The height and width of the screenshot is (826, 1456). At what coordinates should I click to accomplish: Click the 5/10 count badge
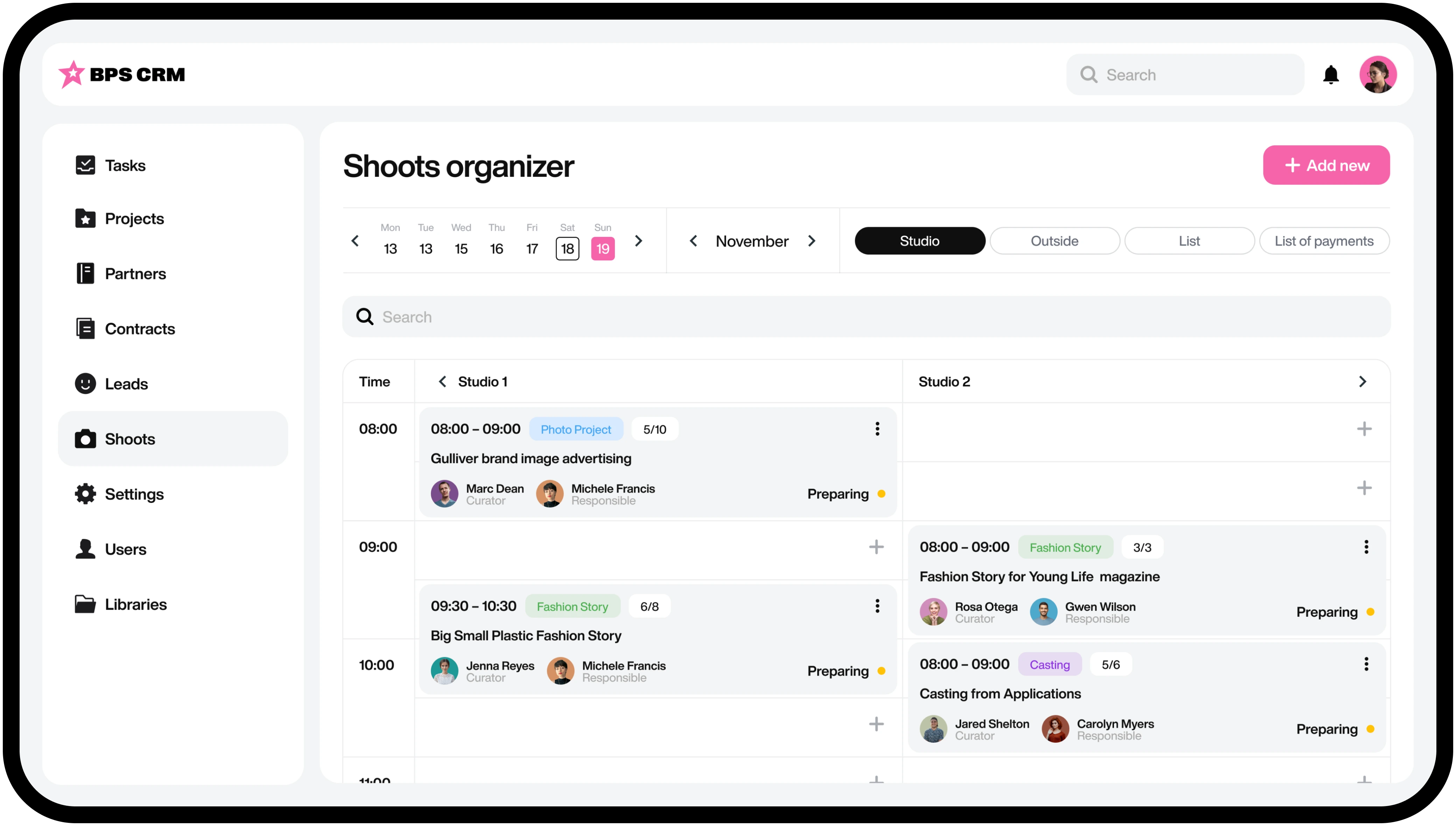pos(654,429)
